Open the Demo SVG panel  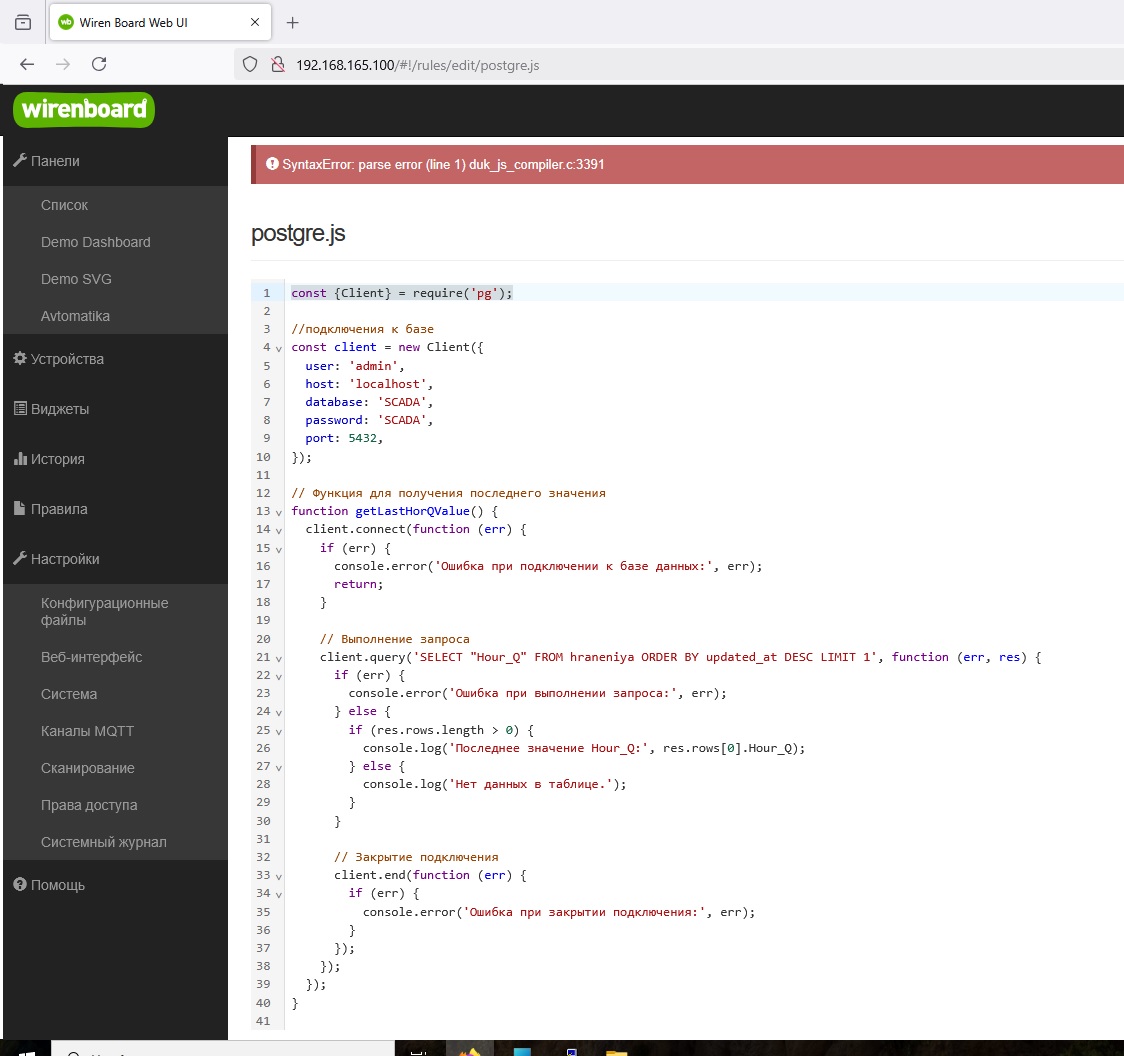pos(76,279)
